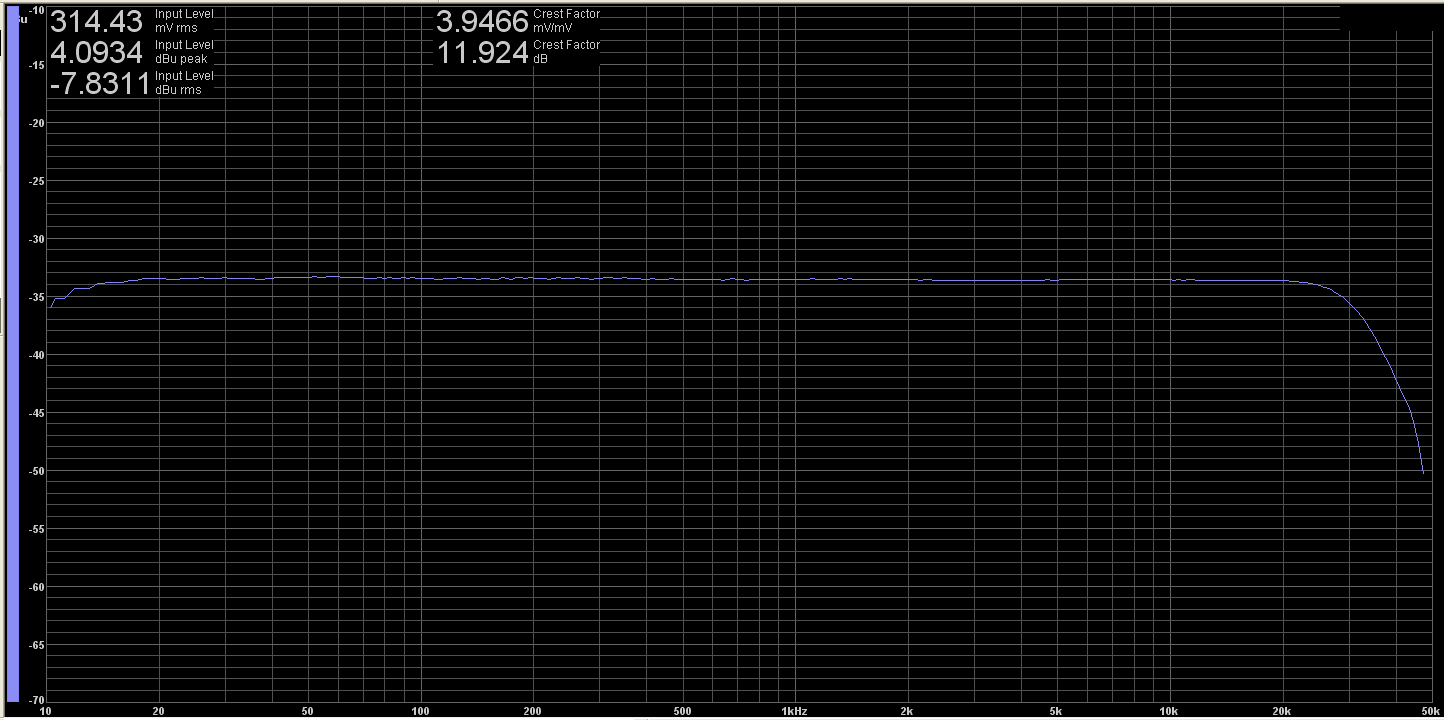Click the 11.924 dB crest factor readout
The height and width of the screenshot is (720, 1444).
(x=482, y=52)
